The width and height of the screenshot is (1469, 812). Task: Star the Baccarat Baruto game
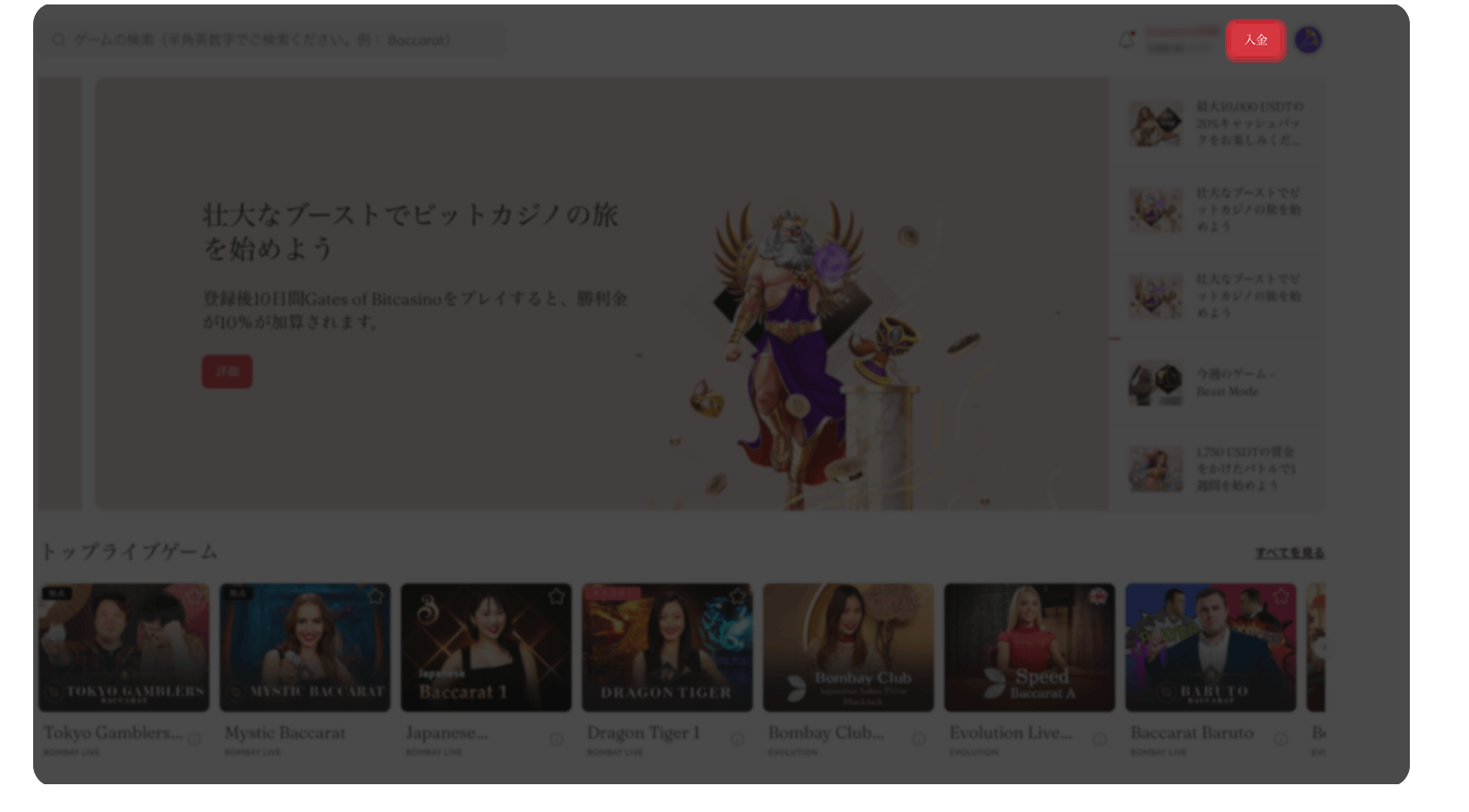(1281, 596)
